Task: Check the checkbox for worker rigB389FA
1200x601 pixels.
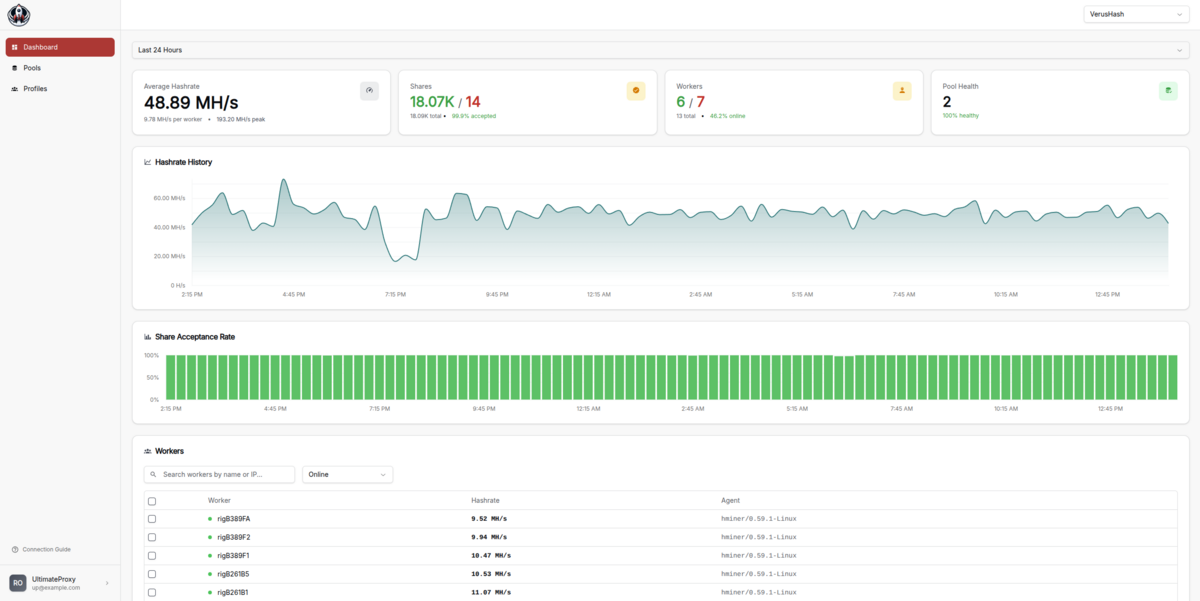Action: point(152,518)
